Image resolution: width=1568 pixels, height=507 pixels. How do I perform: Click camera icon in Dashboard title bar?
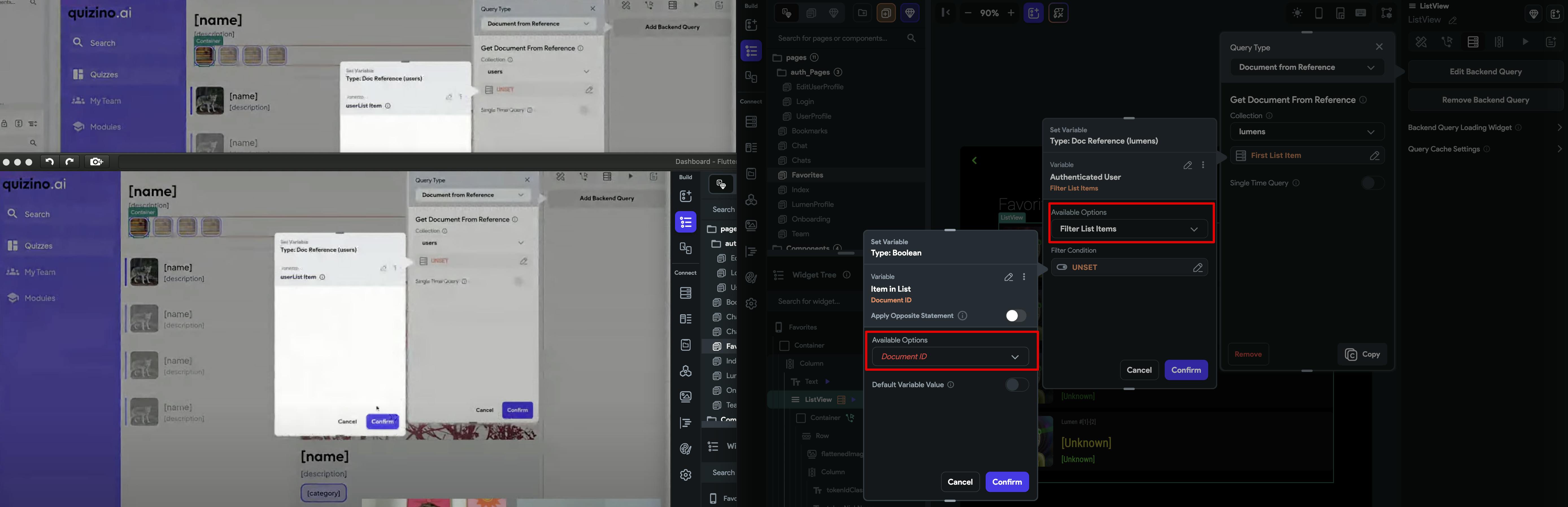click(96, 161)
